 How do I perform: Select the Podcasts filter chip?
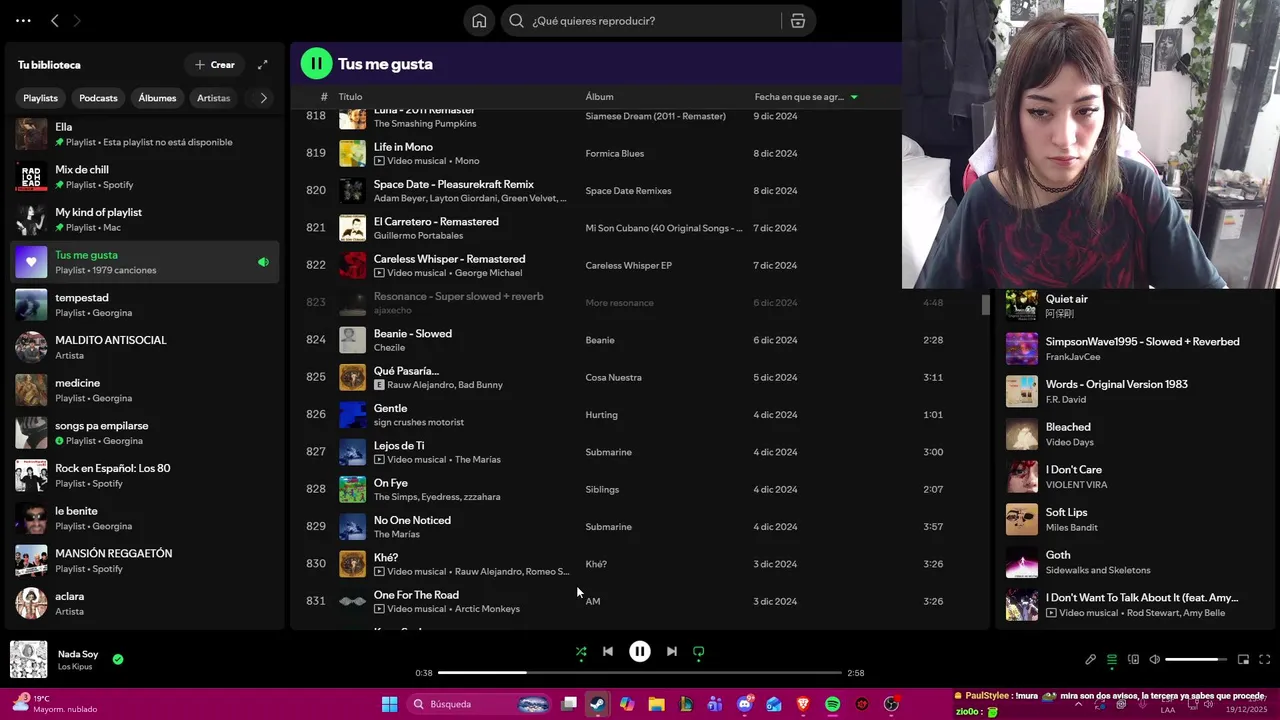98,98
